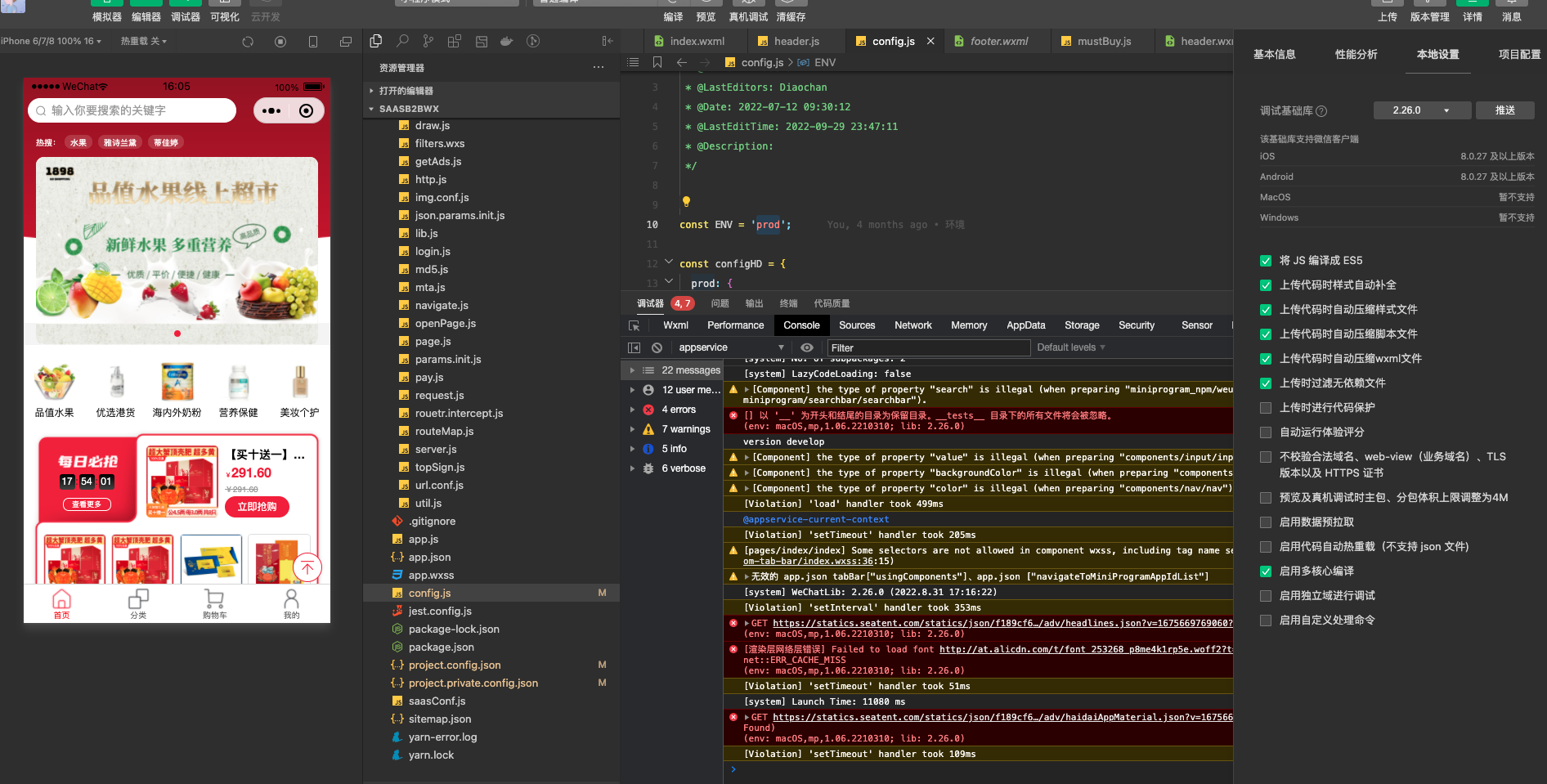Screen dimensions: 1547x784
Task: Enable 自动运行体验评分
Action: (1266, 432)
